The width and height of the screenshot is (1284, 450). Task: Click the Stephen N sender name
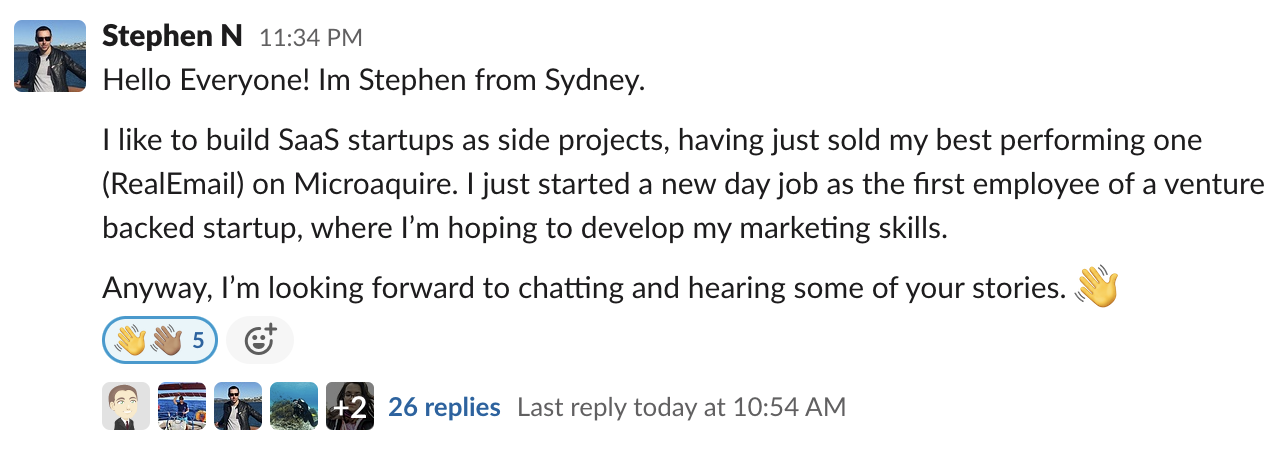172,37
